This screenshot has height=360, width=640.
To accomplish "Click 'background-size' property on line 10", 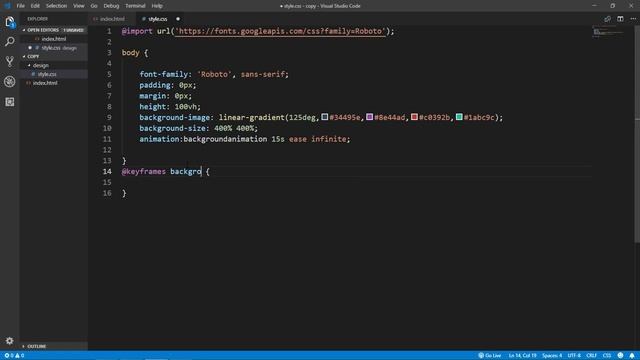I will point(172,128).
